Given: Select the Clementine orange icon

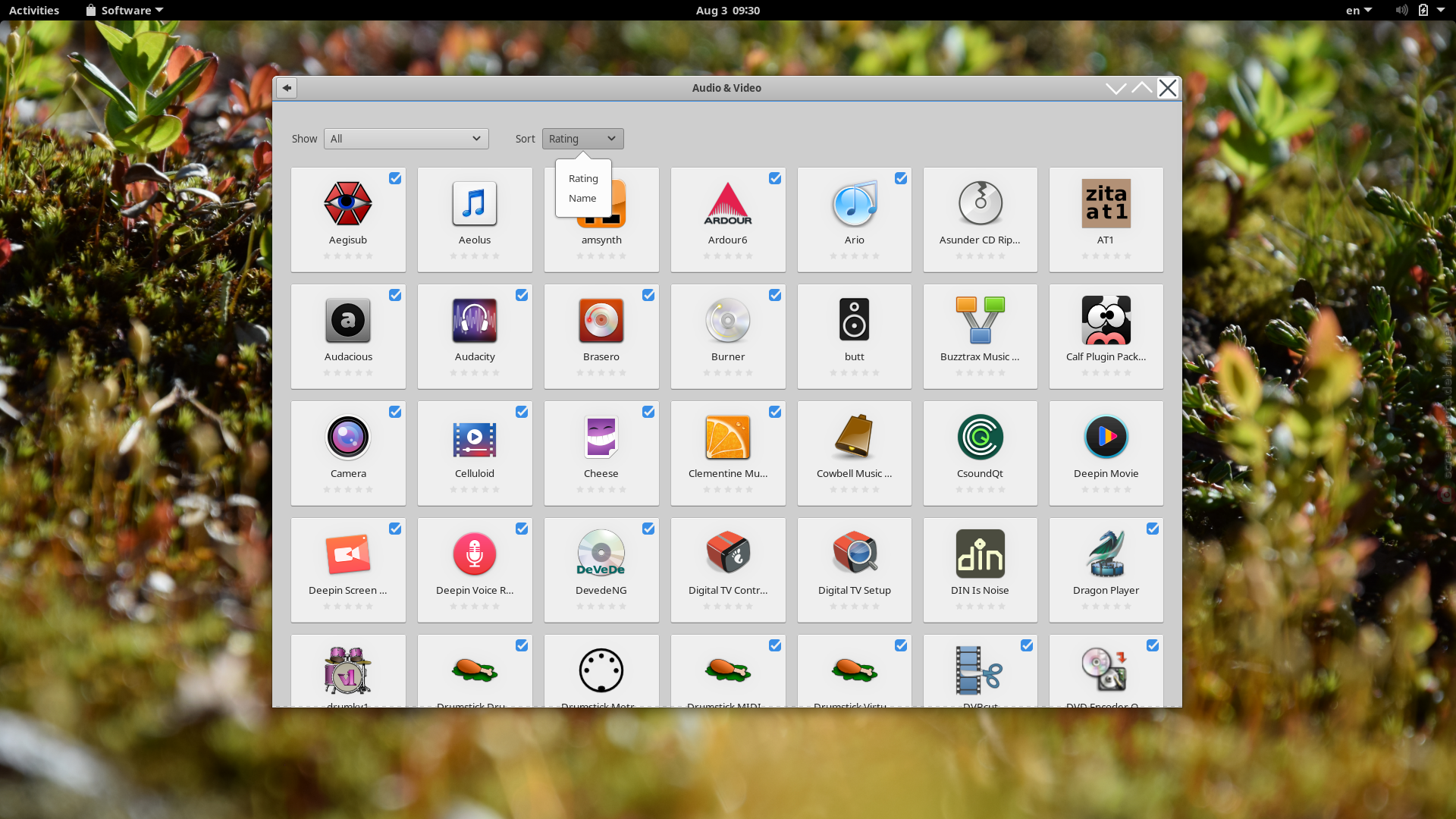Looking at the screenshot, I should 728,437.
